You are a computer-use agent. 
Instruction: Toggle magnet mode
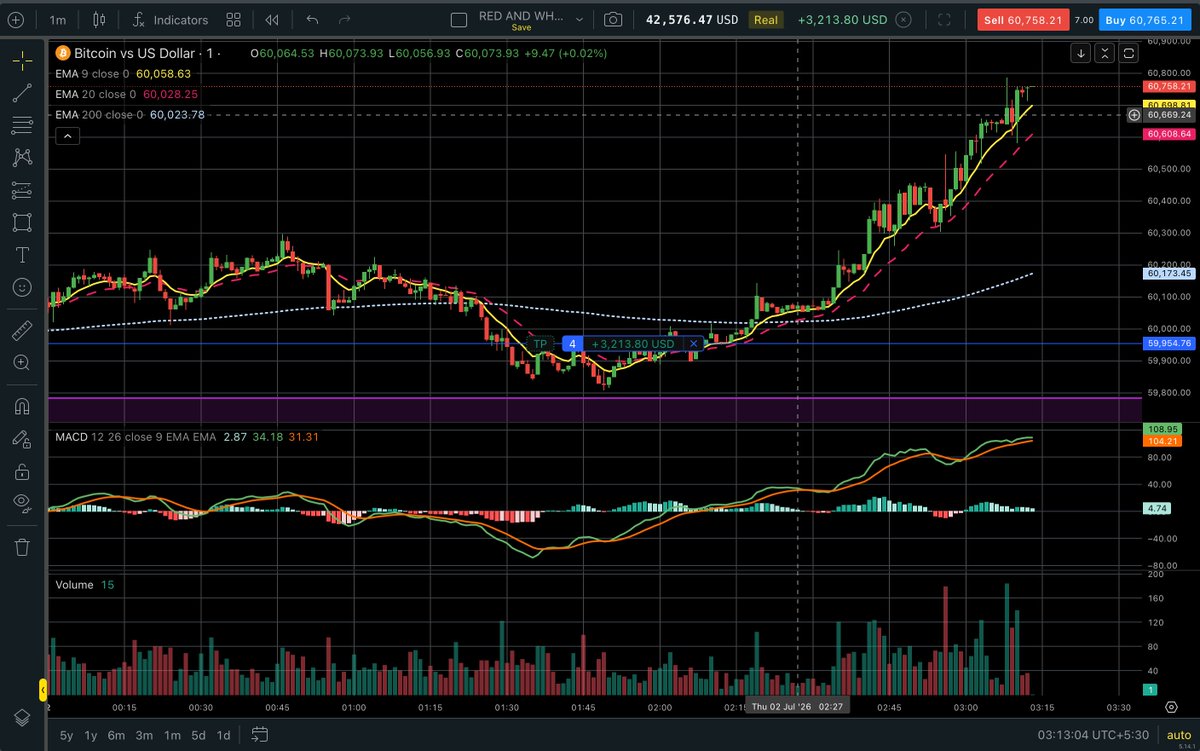point(21,406)
